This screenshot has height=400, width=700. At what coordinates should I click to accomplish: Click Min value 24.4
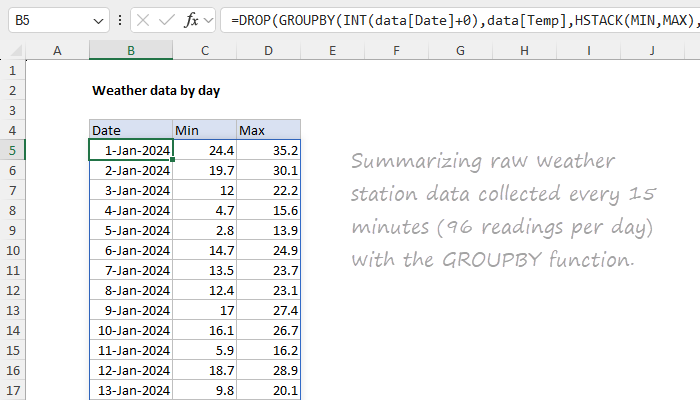point(204,150)
